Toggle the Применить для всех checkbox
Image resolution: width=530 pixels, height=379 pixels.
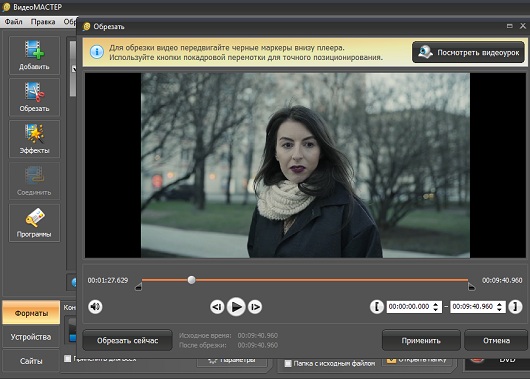68,358
